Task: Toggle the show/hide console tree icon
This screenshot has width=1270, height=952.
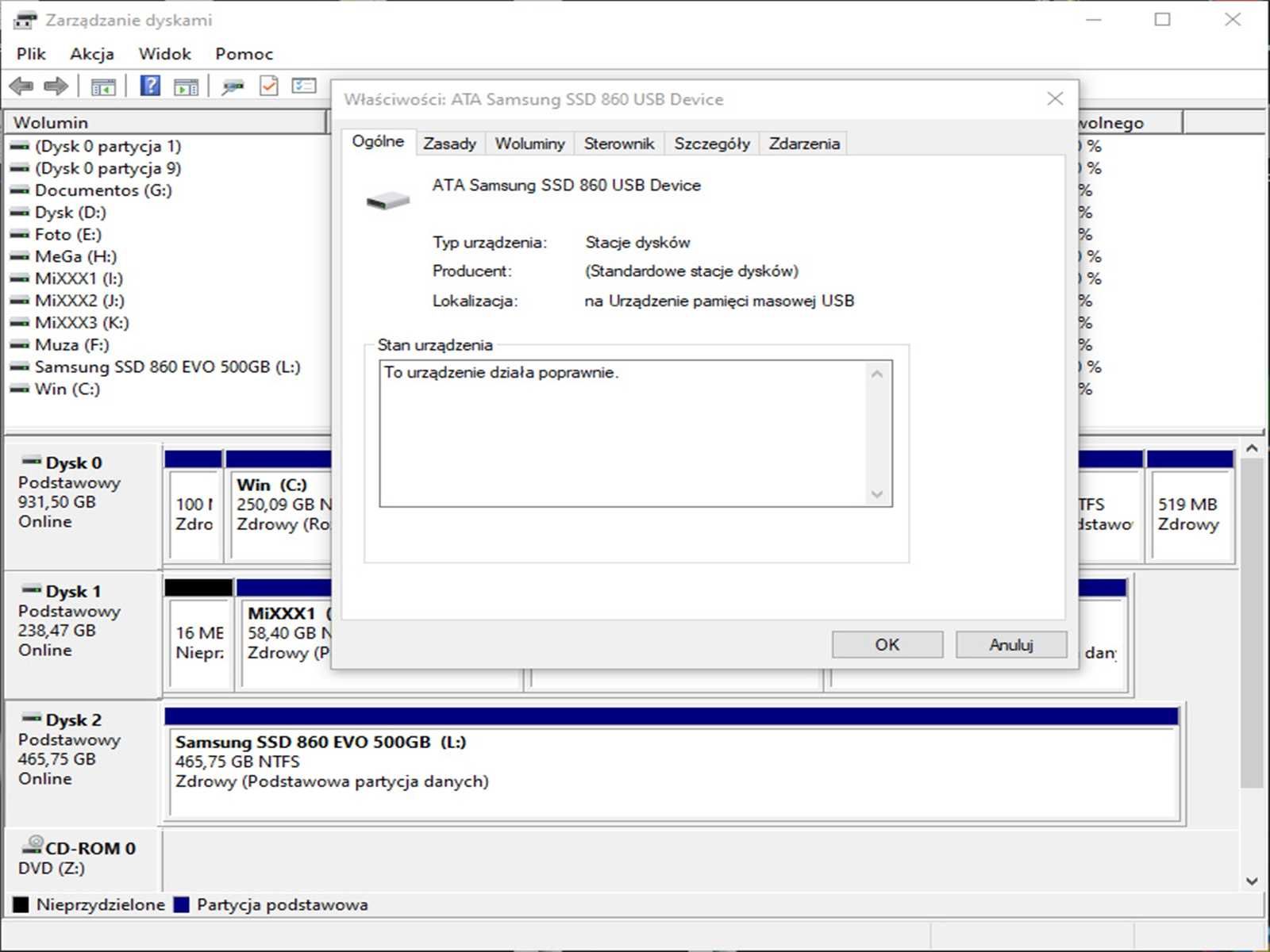Action: point(103,86)
